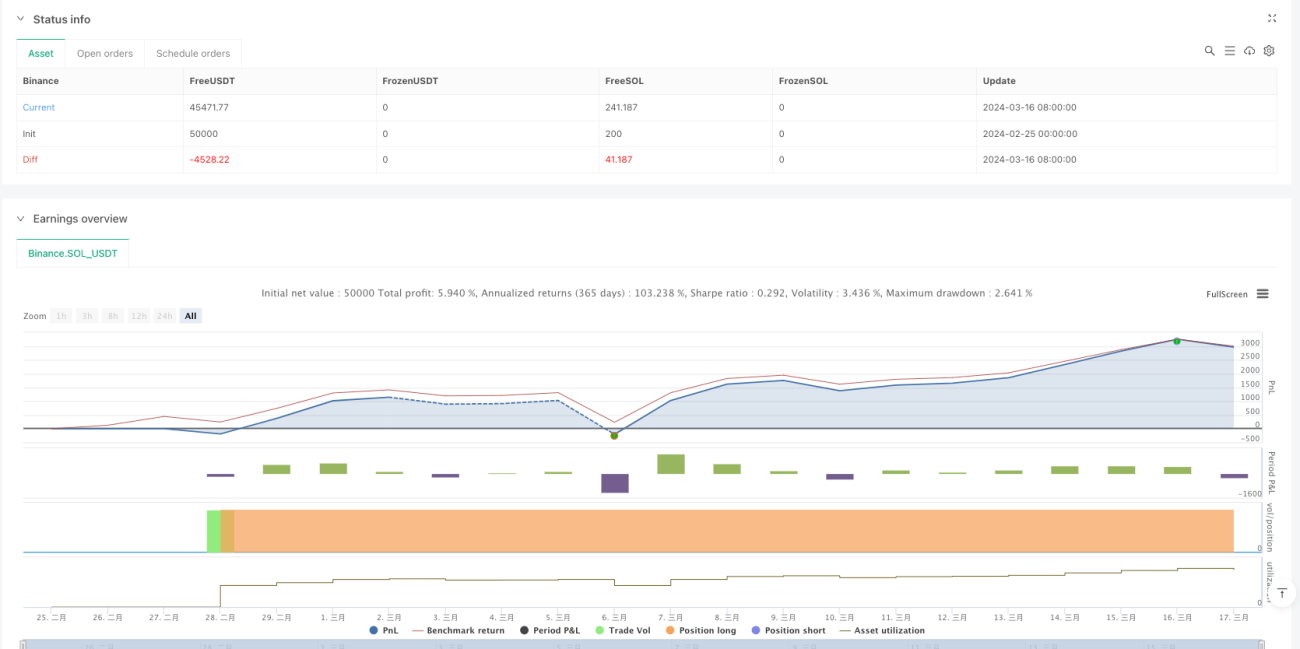1300x649 pixels.
Task: Click the chart range navigator bar at bottom
Action: pyautogui.click(x=640, y=644)
